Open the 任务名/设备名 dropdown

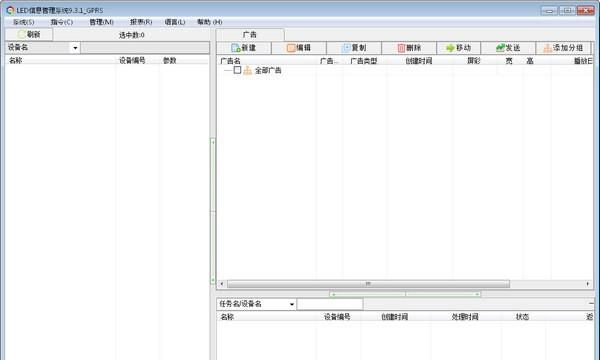click(292, 304)
